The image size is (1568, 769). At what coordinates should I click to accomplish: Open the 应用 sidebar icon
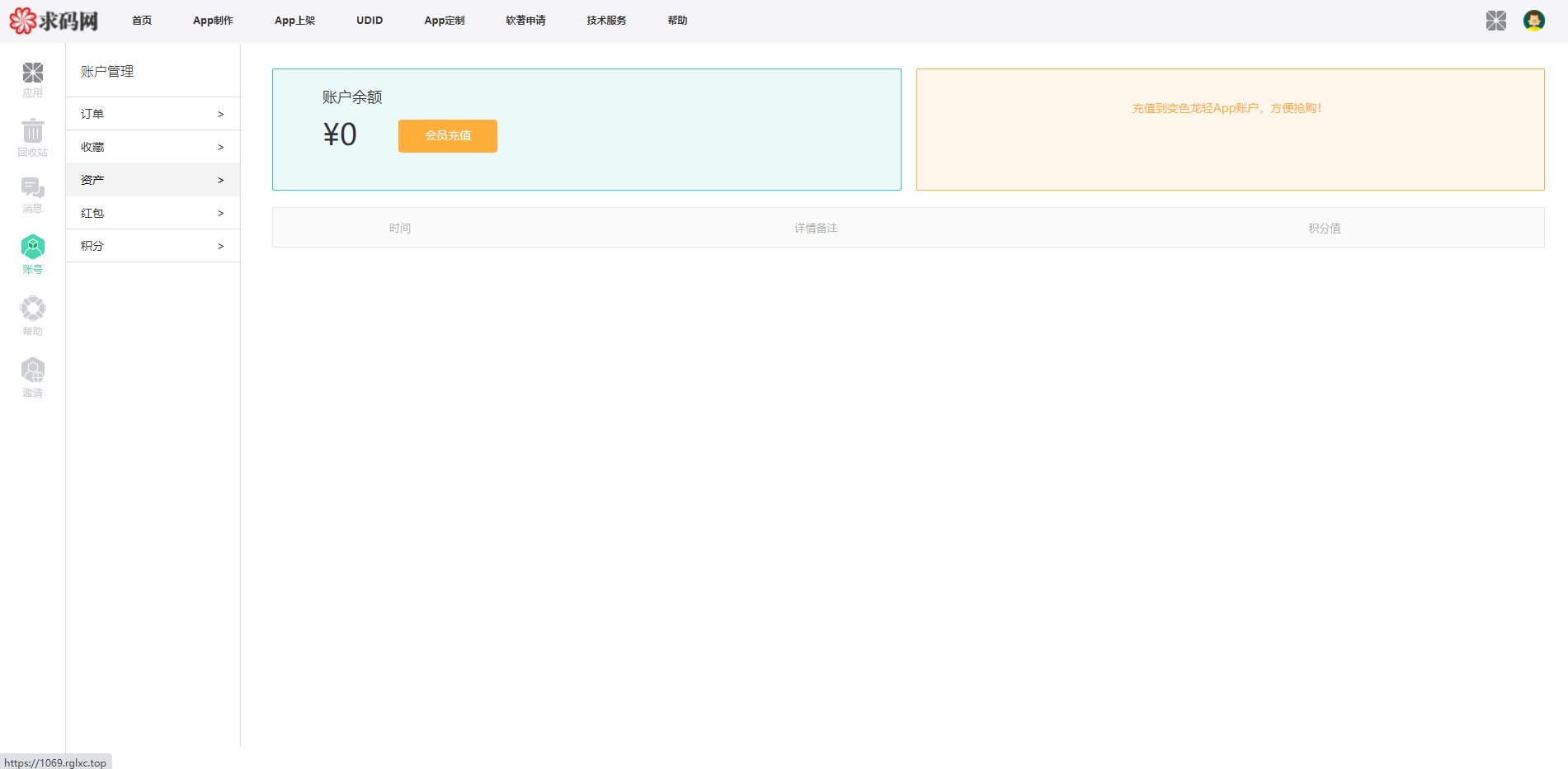[x=33, y=79]
